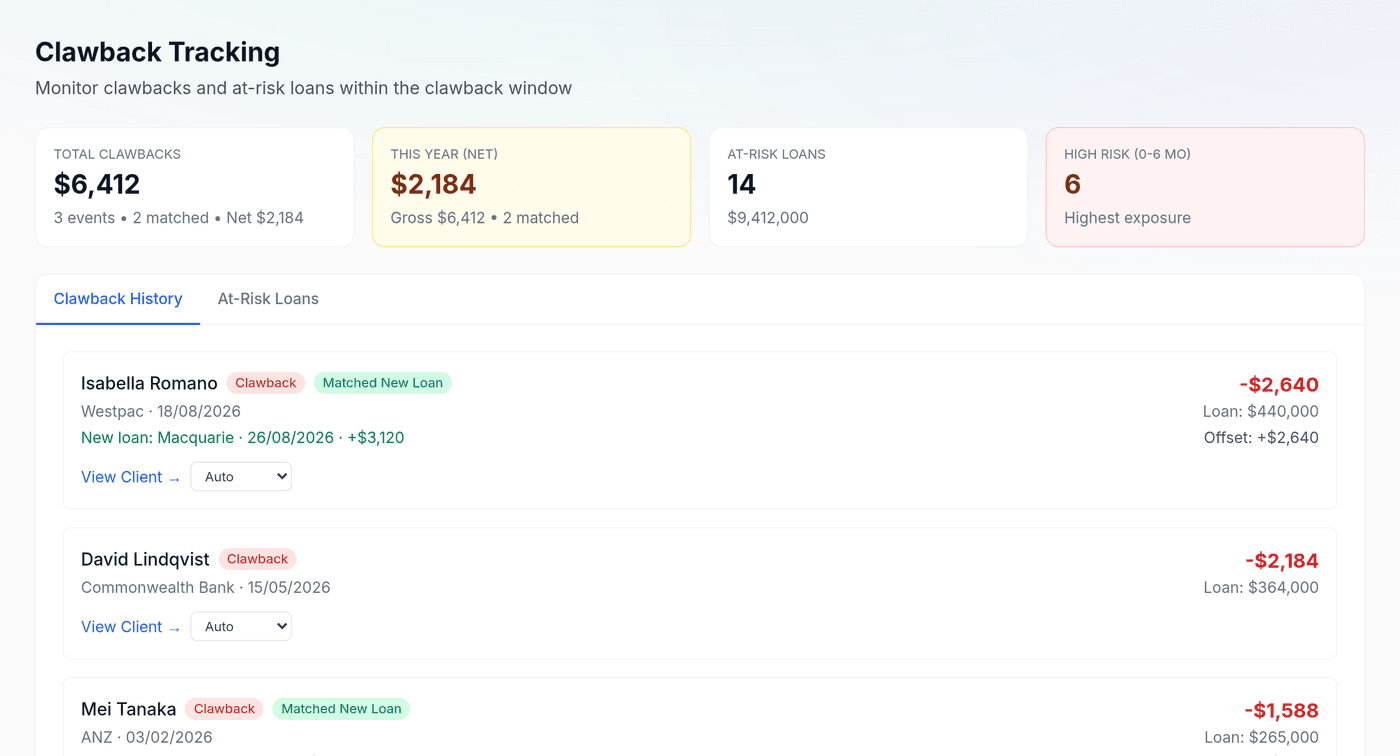Click the Commonwealth Bank · 15/05/2026 text
The width and height of the screenshot is (1400, 756).
[206, 587]
